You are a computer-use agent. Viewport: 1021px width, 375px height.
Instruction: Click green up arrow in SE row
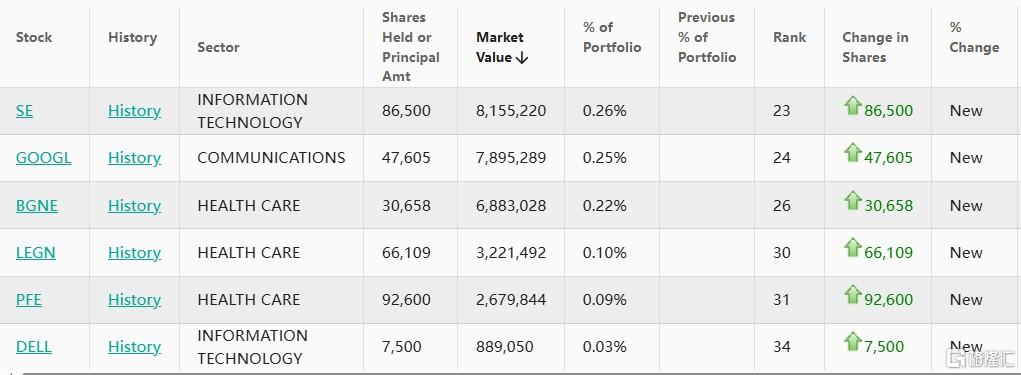point(853,105)
